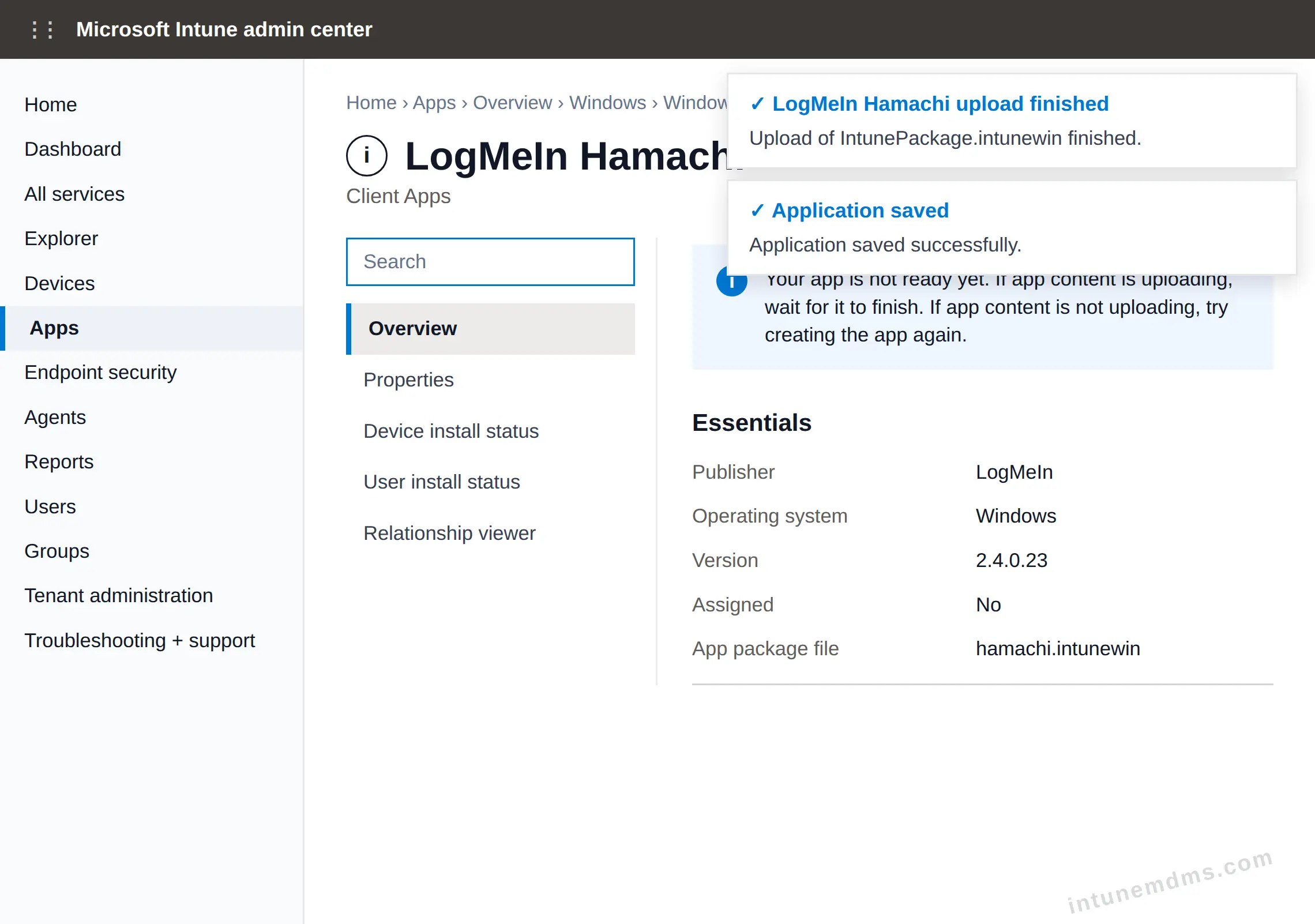This screenshot has height=924, width=1315.
Task: Click the Apps breadcrumb link
Action: click(x=434, y=103)
